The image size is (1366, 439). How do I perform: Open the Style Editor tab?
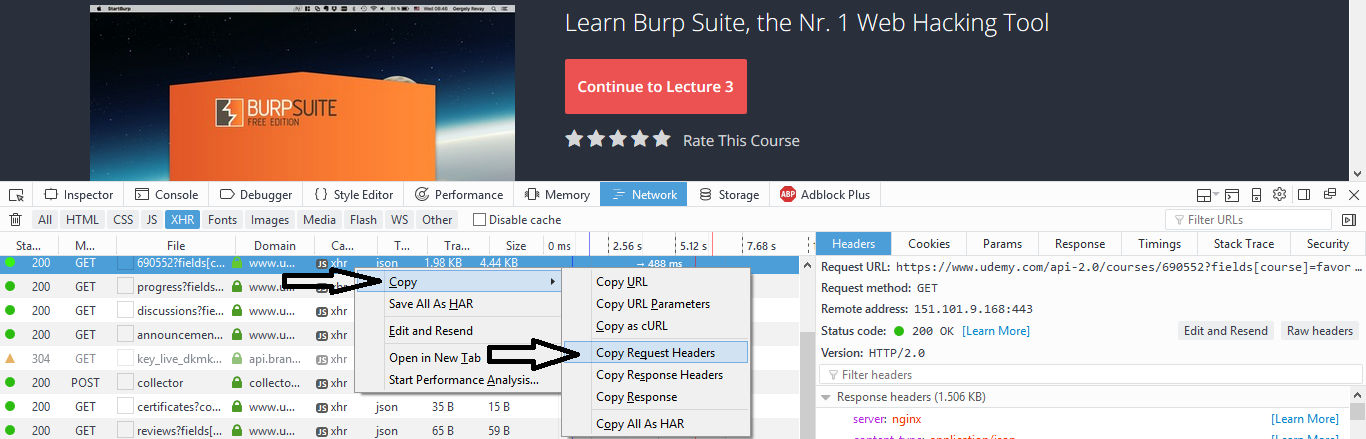coord(354,195)
